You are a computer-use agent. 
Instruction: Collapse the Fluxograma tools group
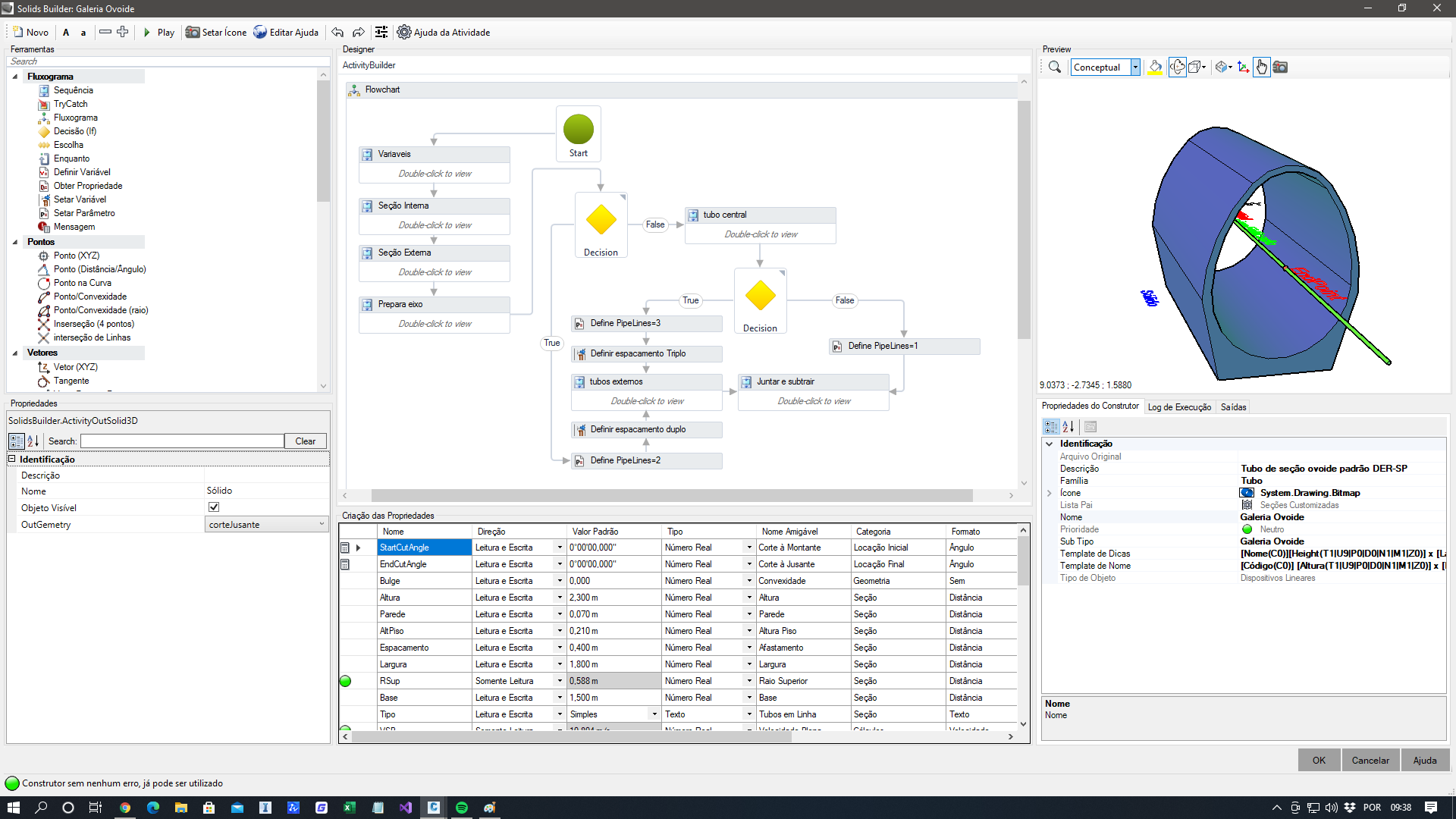click(15, 77)
